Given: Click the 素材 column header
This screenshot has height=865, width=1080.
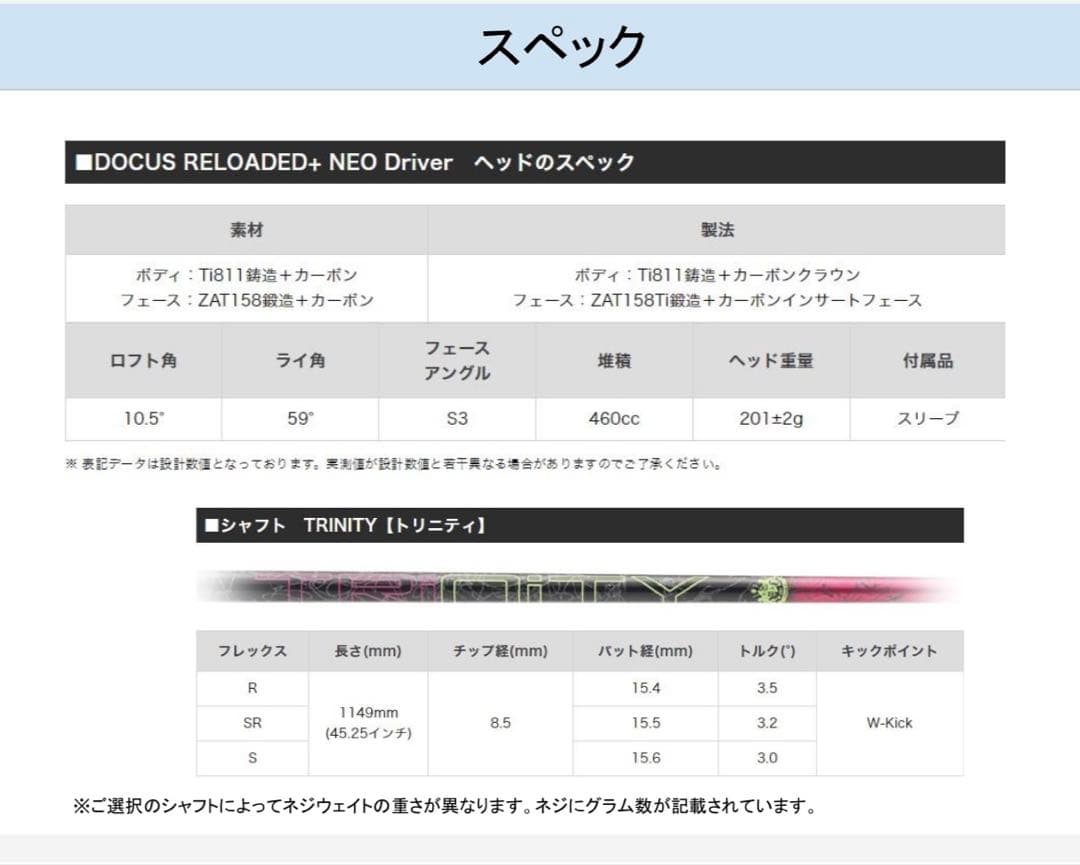Looking at the screenshot, I should (246, 229).
